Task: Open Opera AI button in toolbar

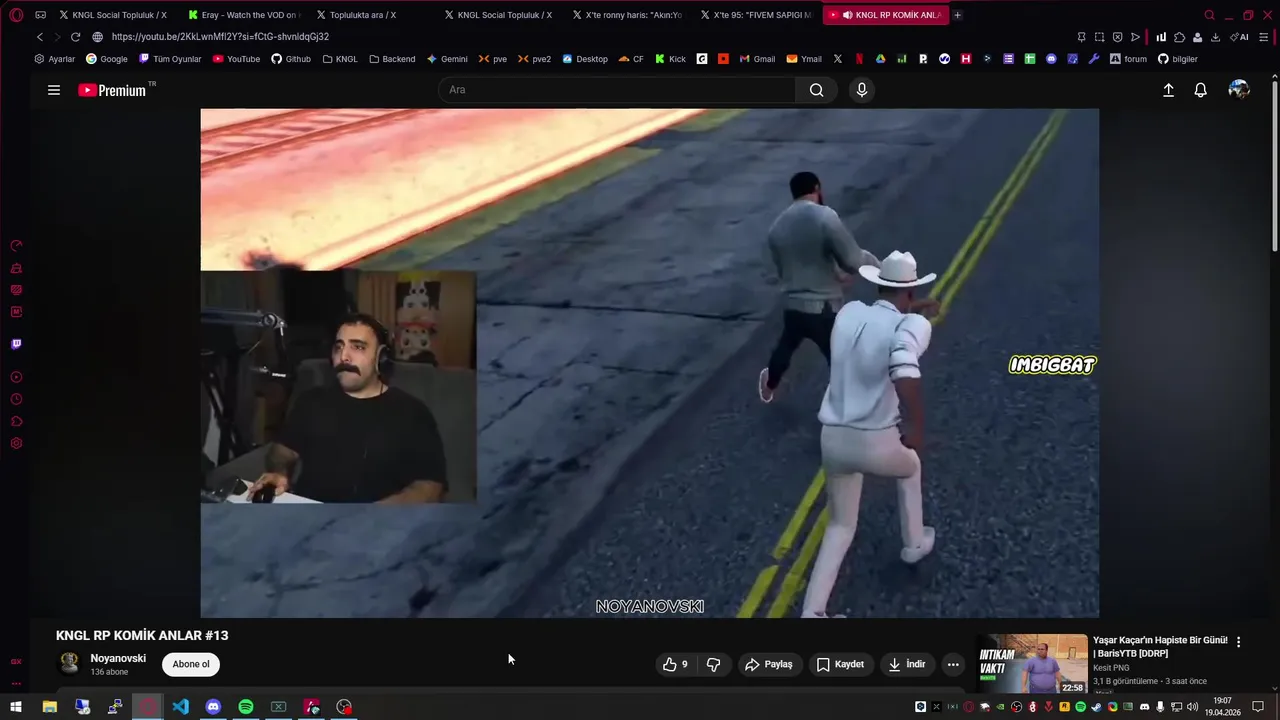Action: click(x=1240, y=37)
